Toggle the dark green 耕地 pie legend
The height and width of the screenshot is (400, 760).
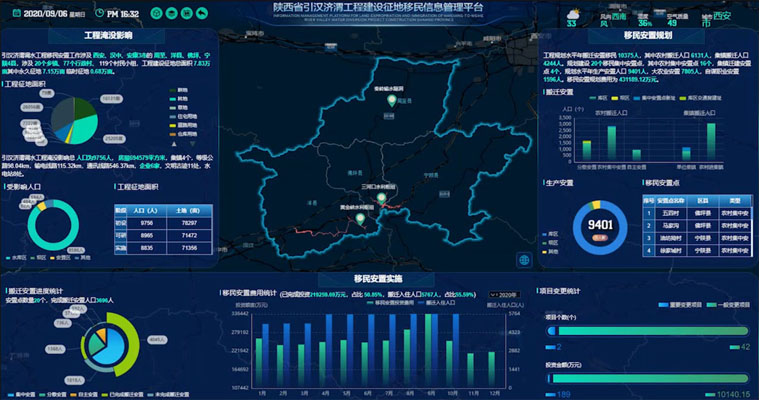[178, 90]
